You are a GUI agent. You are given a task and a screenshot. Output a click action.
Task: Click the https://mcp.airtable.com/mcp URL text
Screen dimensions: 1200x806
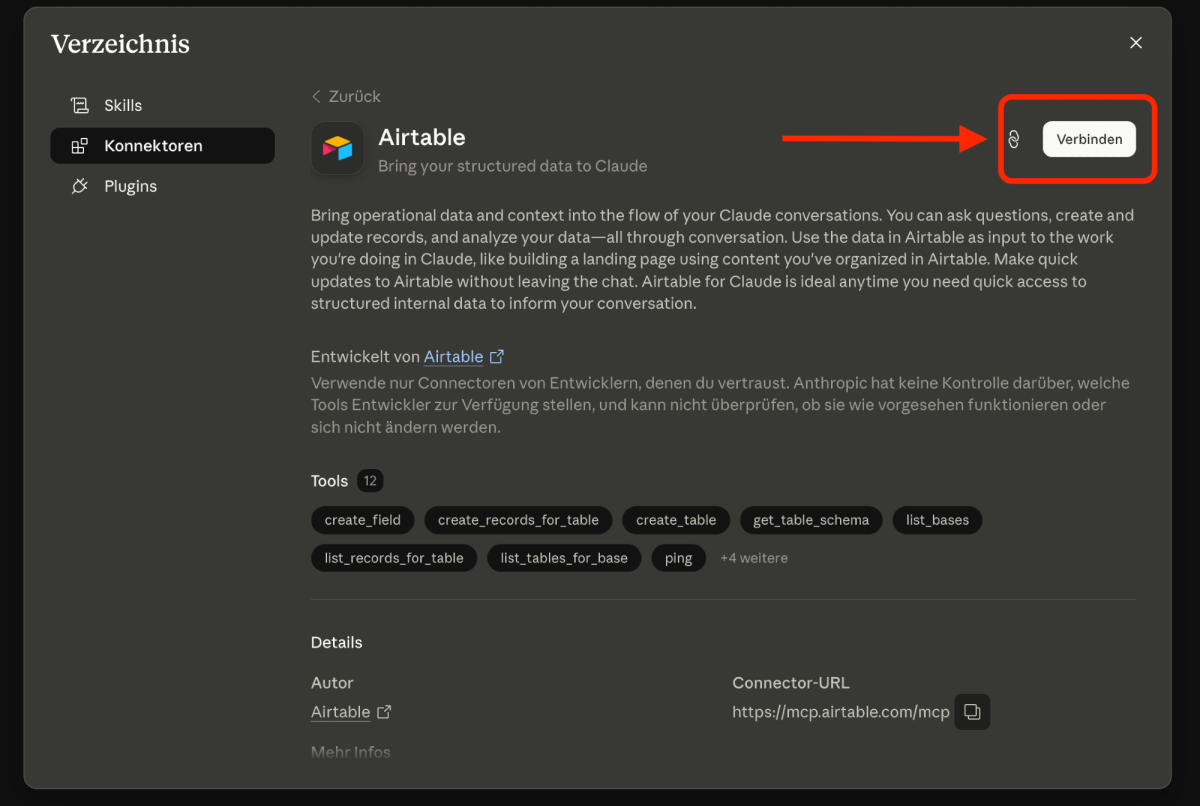[841, 712]
